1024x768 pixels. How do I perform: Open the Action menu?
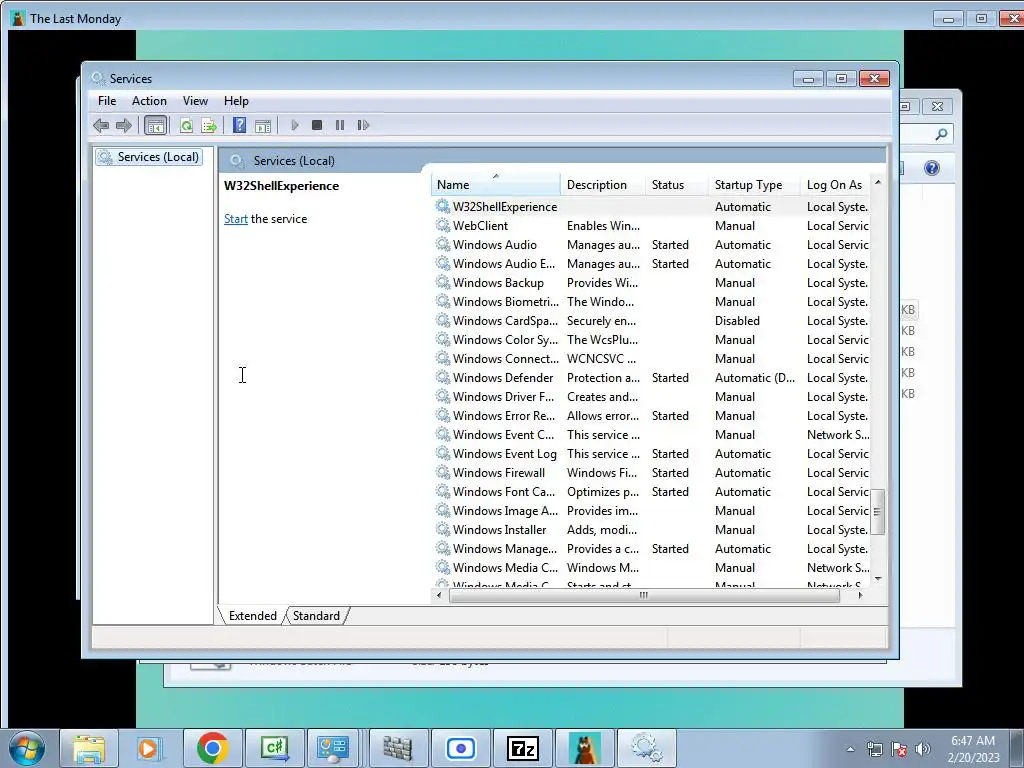coord(149,101)
